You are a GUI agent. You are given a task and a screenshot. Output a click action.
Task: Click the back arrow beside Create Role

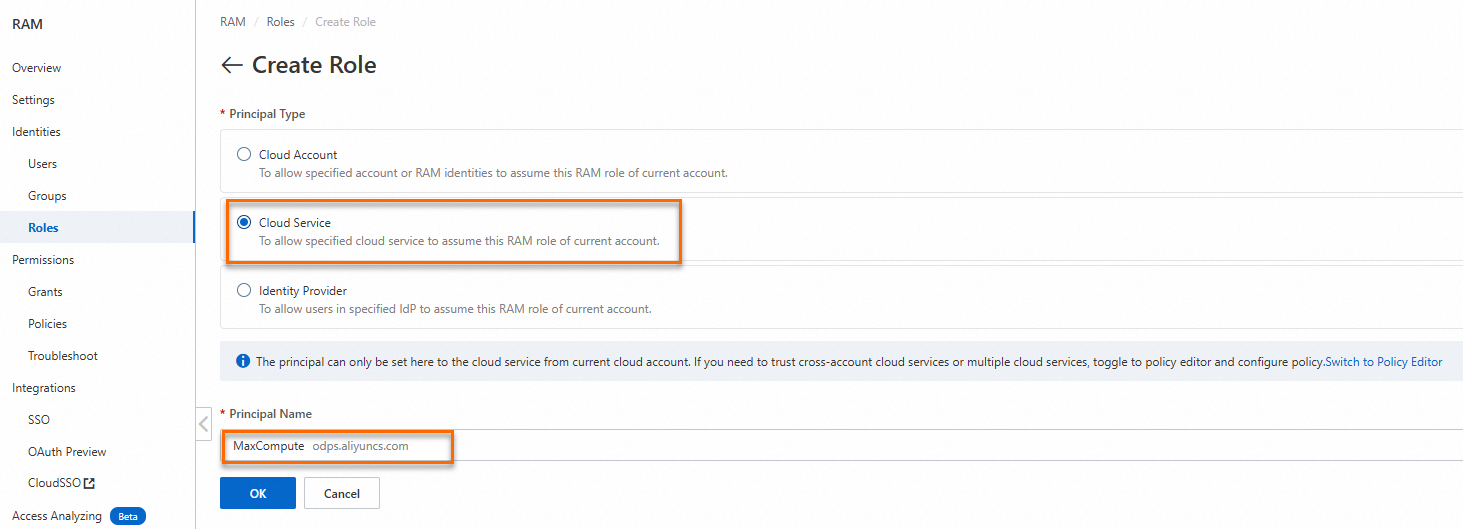231,65
